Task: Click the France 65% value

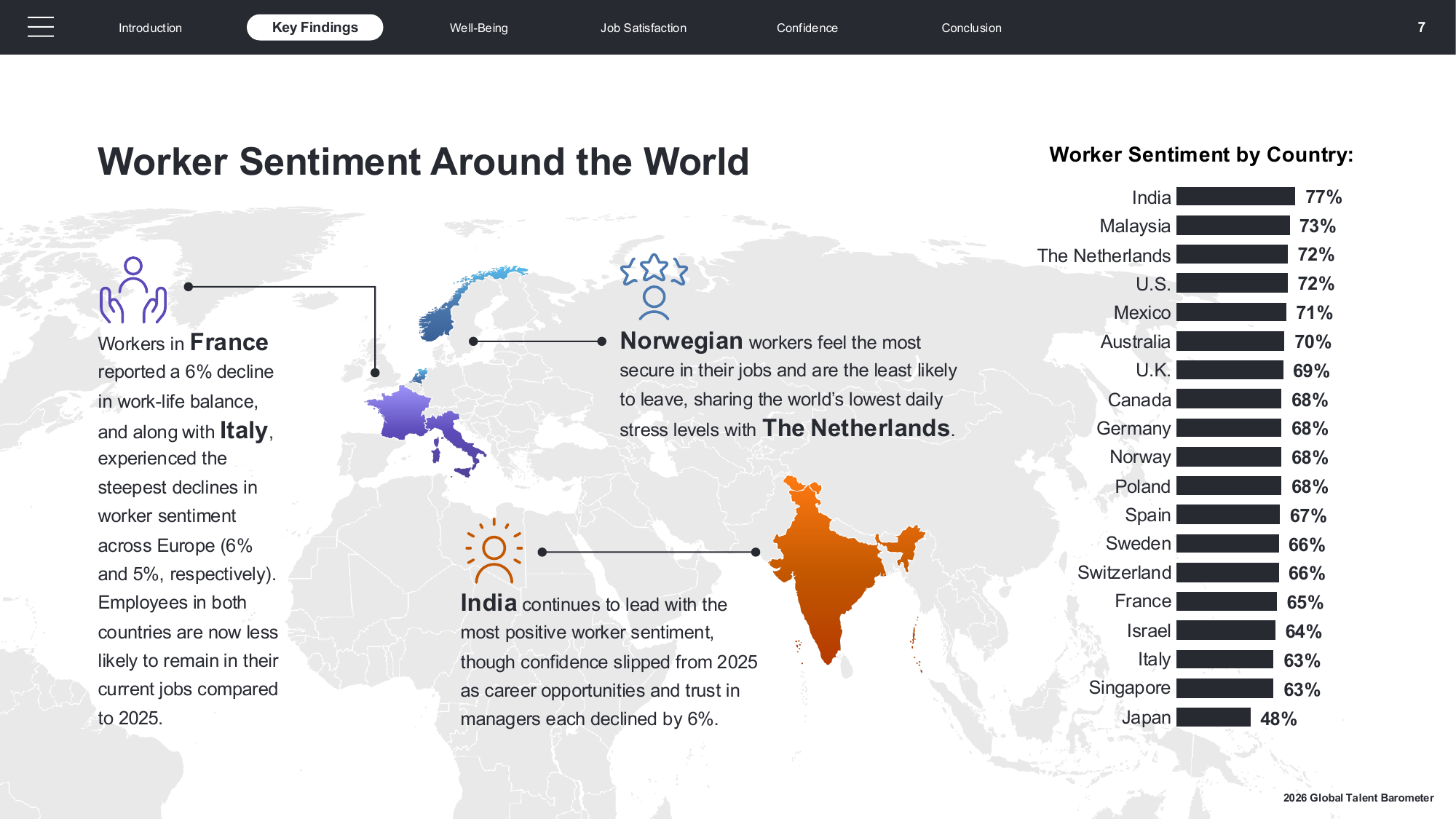Action: click(1305, 602)
